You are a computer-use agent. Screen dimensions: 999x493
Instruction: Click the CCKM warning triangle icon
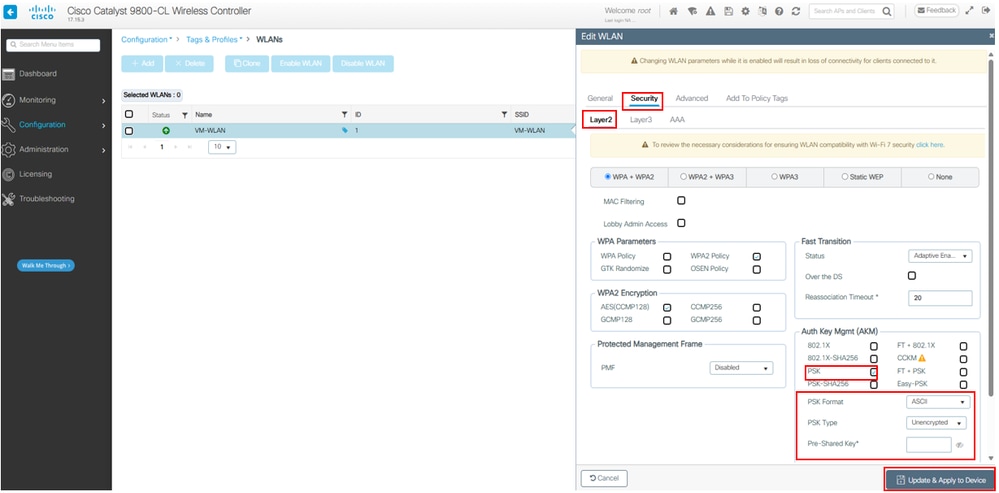click(x=921, y=358)
